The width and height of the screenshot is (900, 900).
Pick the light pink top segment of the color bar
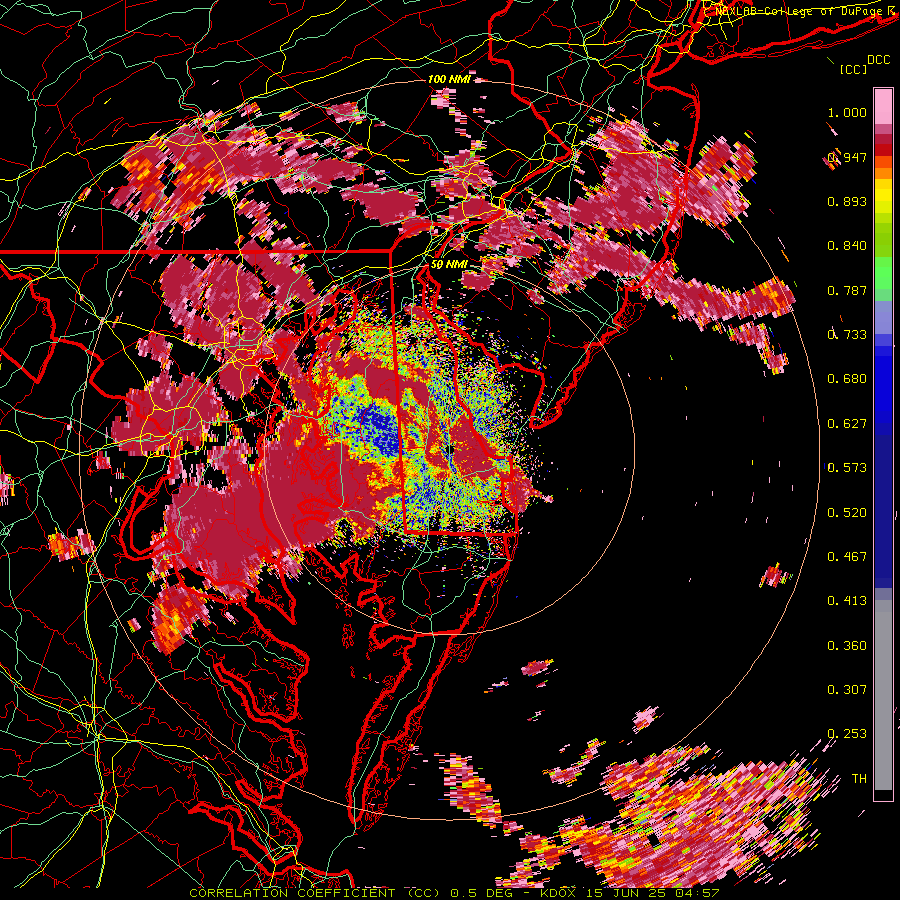tap(883, 107)
